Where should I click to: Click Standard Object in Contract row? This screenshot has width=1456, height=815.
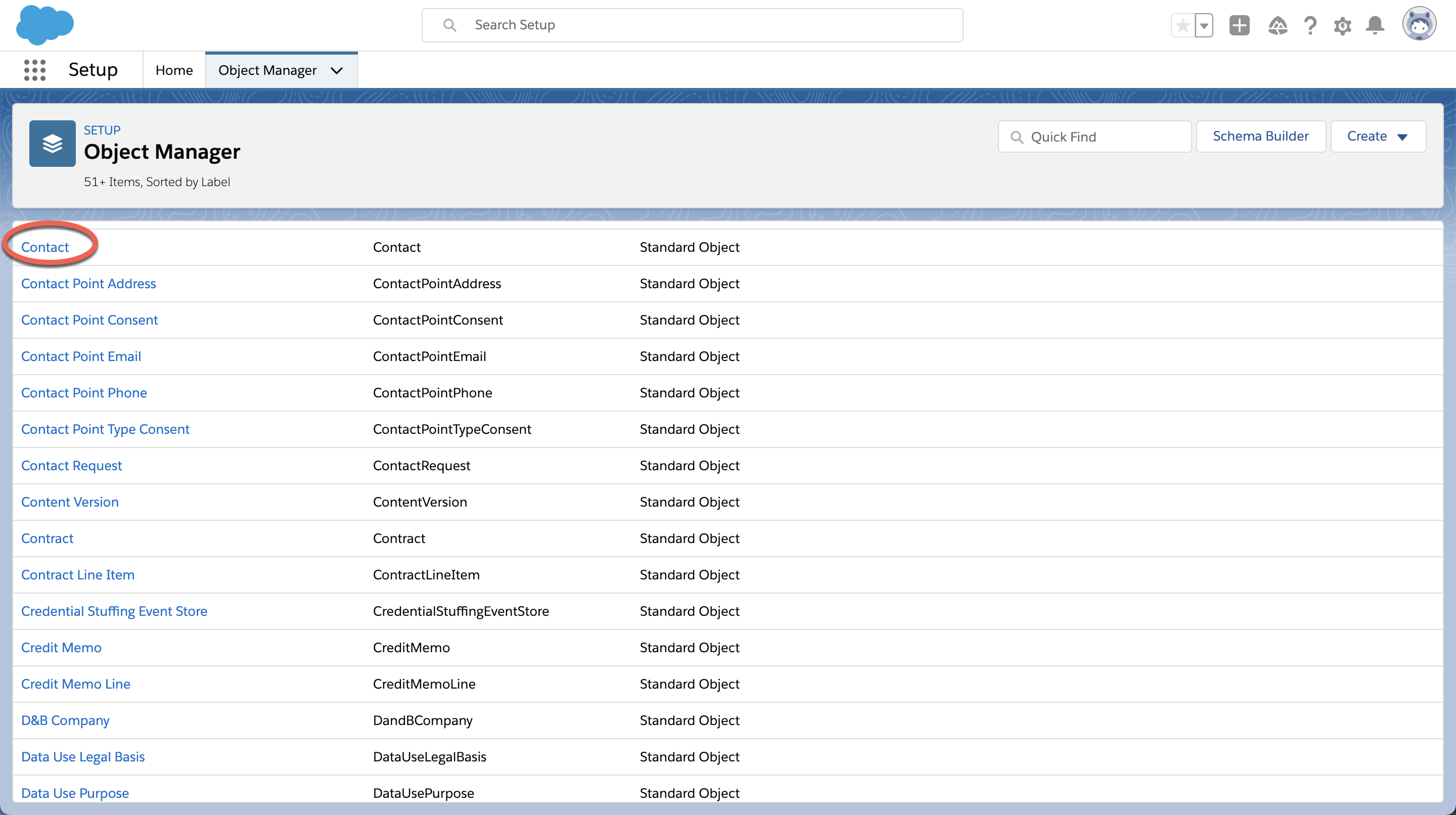[690, 538]
